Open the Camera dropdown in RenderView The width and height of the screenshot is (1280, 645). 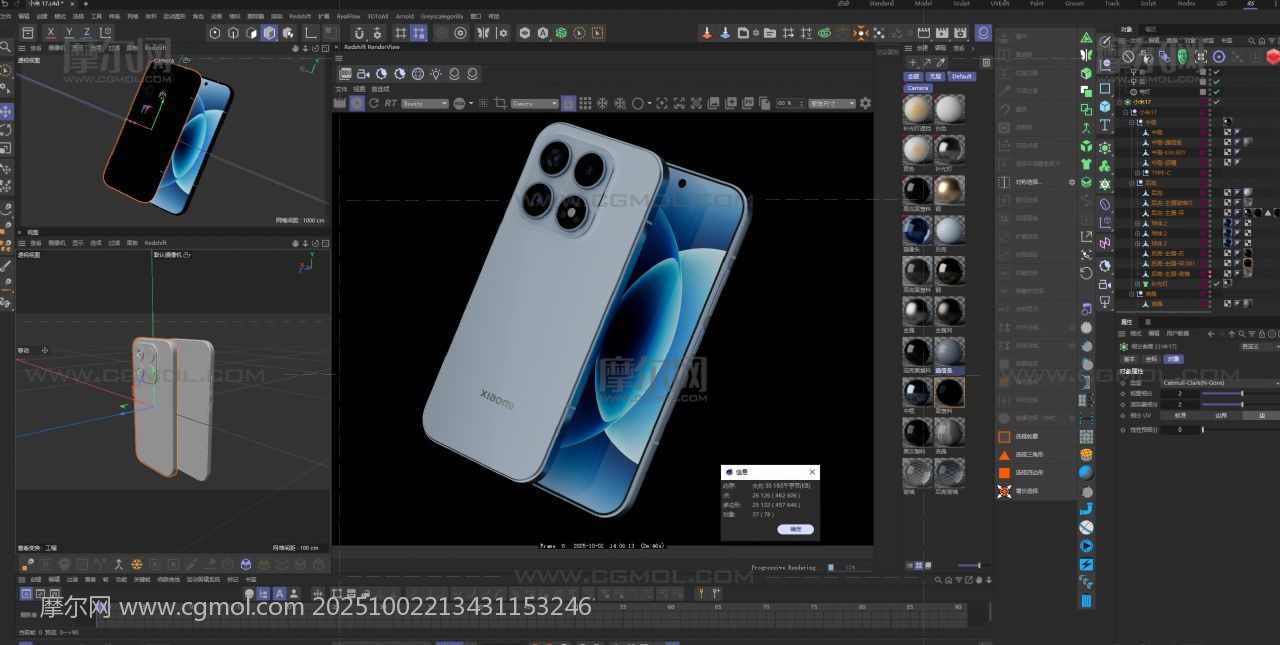point(534,103)
